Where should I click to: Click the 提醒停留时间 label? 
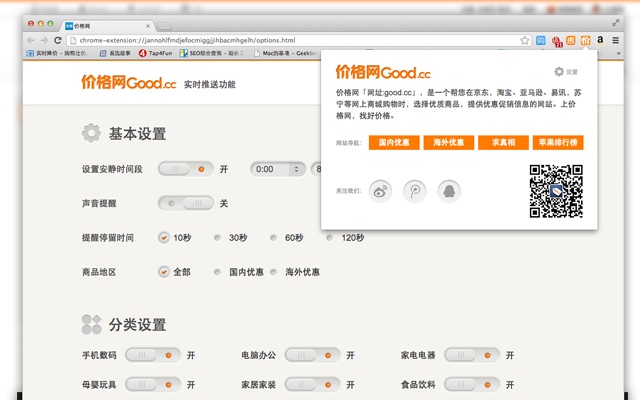[108, 238]
